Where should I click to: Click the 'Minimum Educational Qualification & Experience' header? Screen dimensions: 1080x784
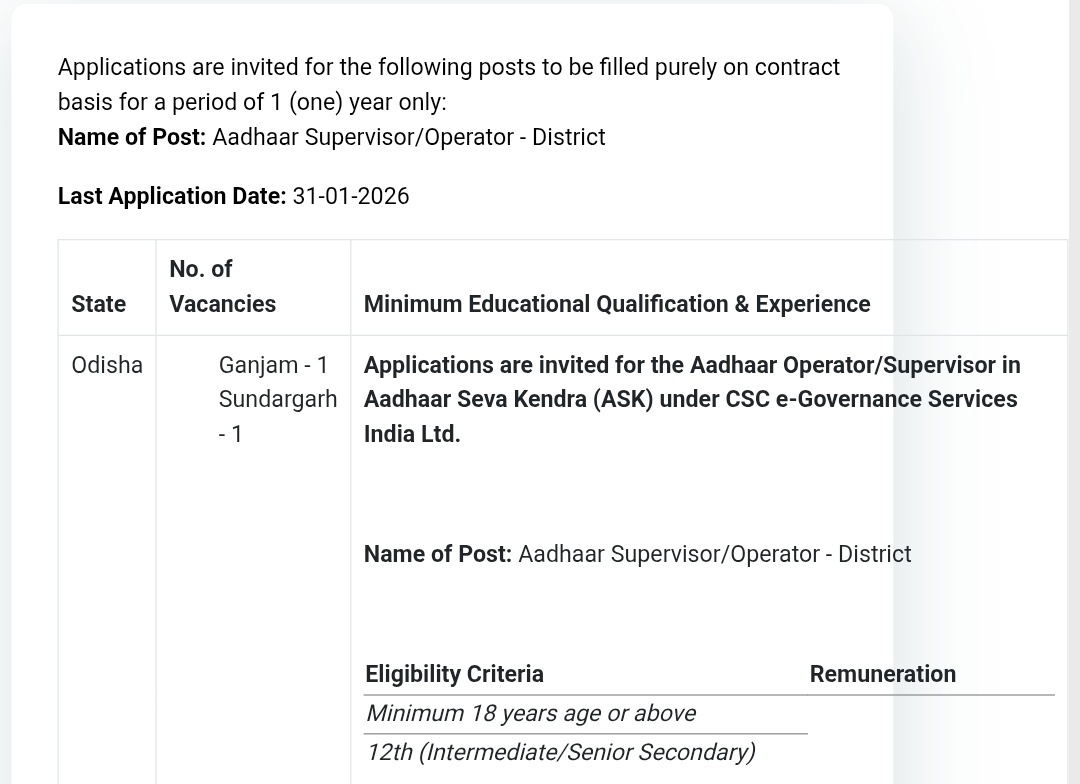click(x=617, y=304)
